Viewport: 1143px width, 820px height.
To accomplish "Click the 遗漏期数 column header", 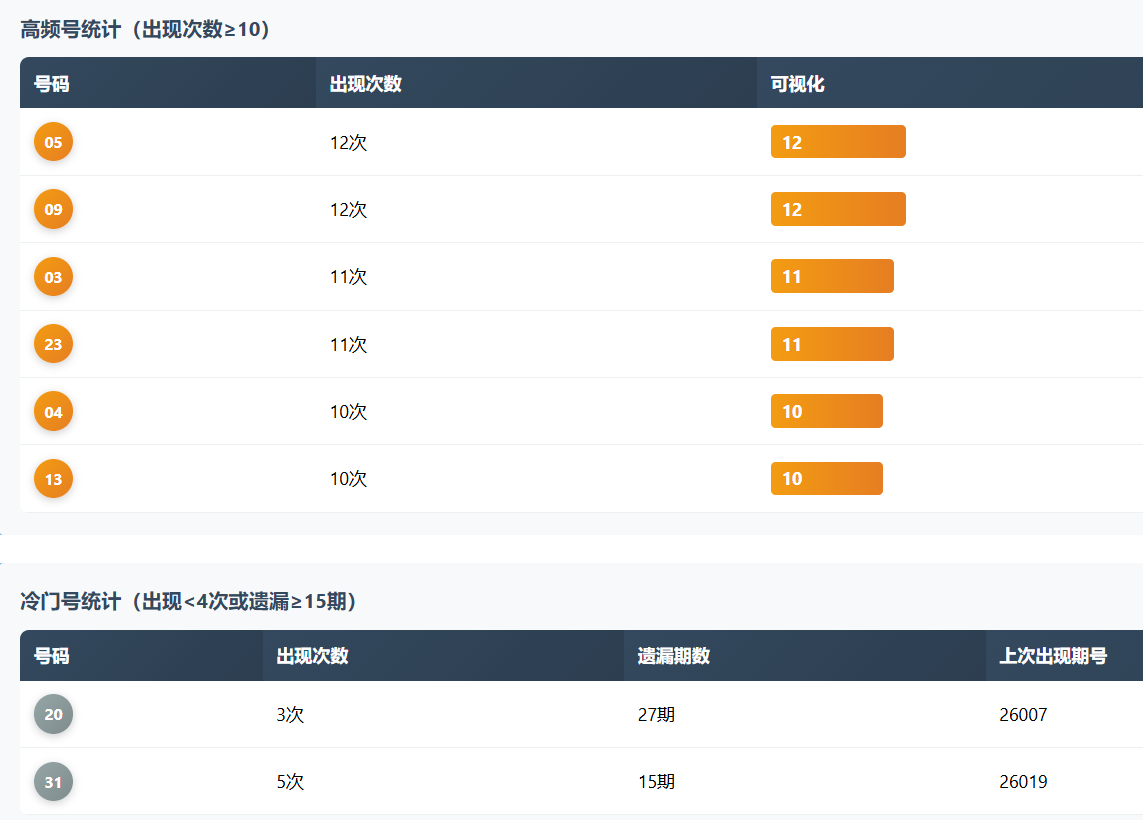I will pos(674,656).
